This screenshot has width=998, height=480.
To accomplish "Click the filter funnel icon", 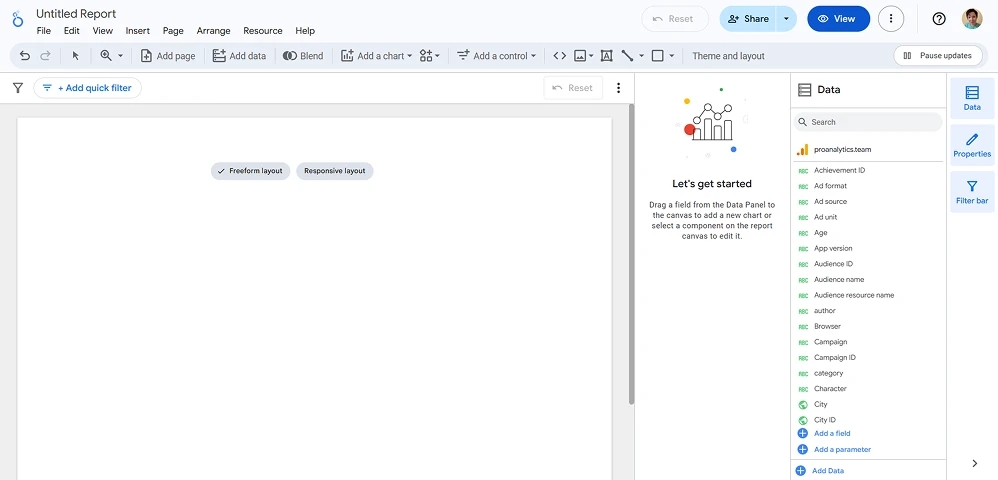I will pos(18,88).
